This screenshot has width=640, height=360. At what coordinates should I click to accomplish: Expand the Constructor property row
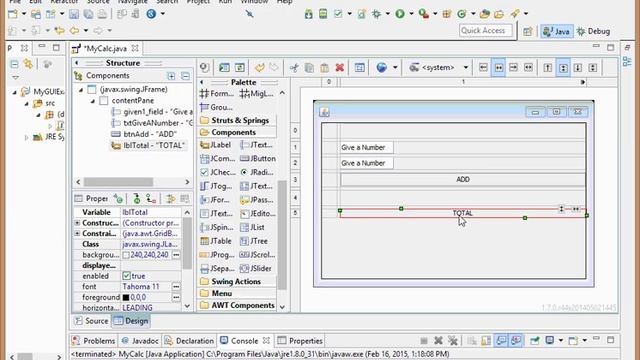[77, 223]
